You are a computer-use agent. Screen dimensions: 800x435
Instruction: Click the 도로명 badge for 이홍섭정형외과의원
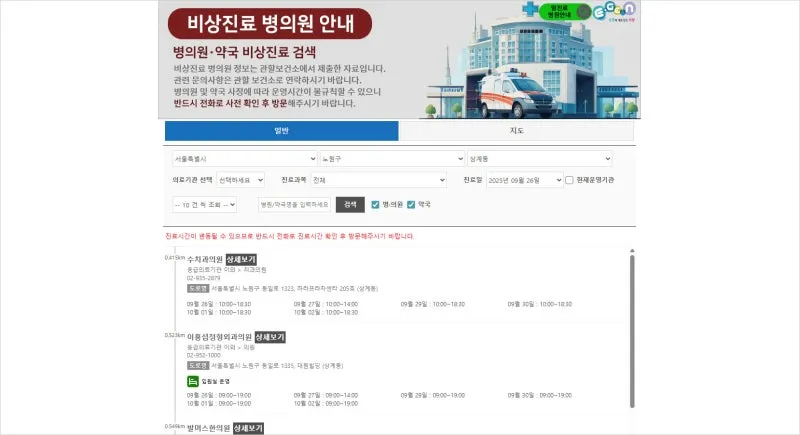(x=197, y=364)
